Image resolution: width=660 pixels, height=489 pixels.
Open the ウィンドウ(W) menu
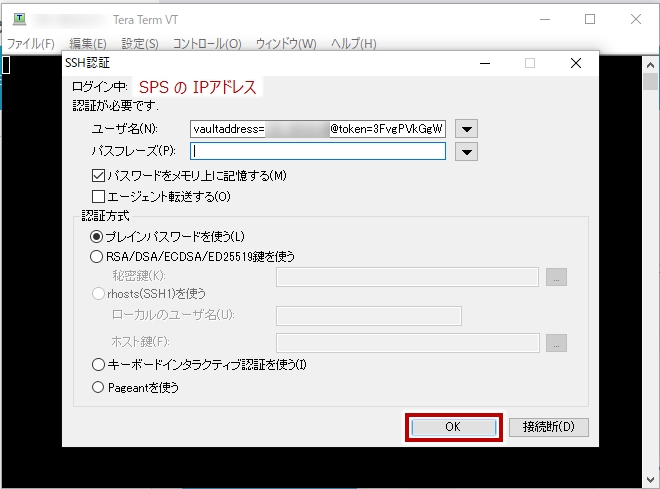pyautogui.click(x=286, y=44)
